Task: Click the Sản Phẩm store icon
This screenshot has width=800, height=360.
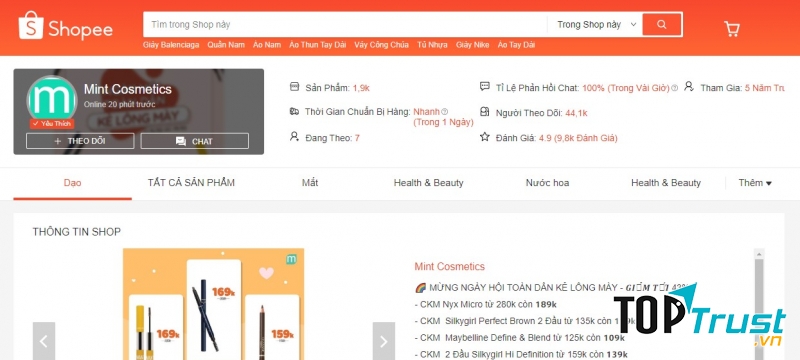Action: [294, 87]
